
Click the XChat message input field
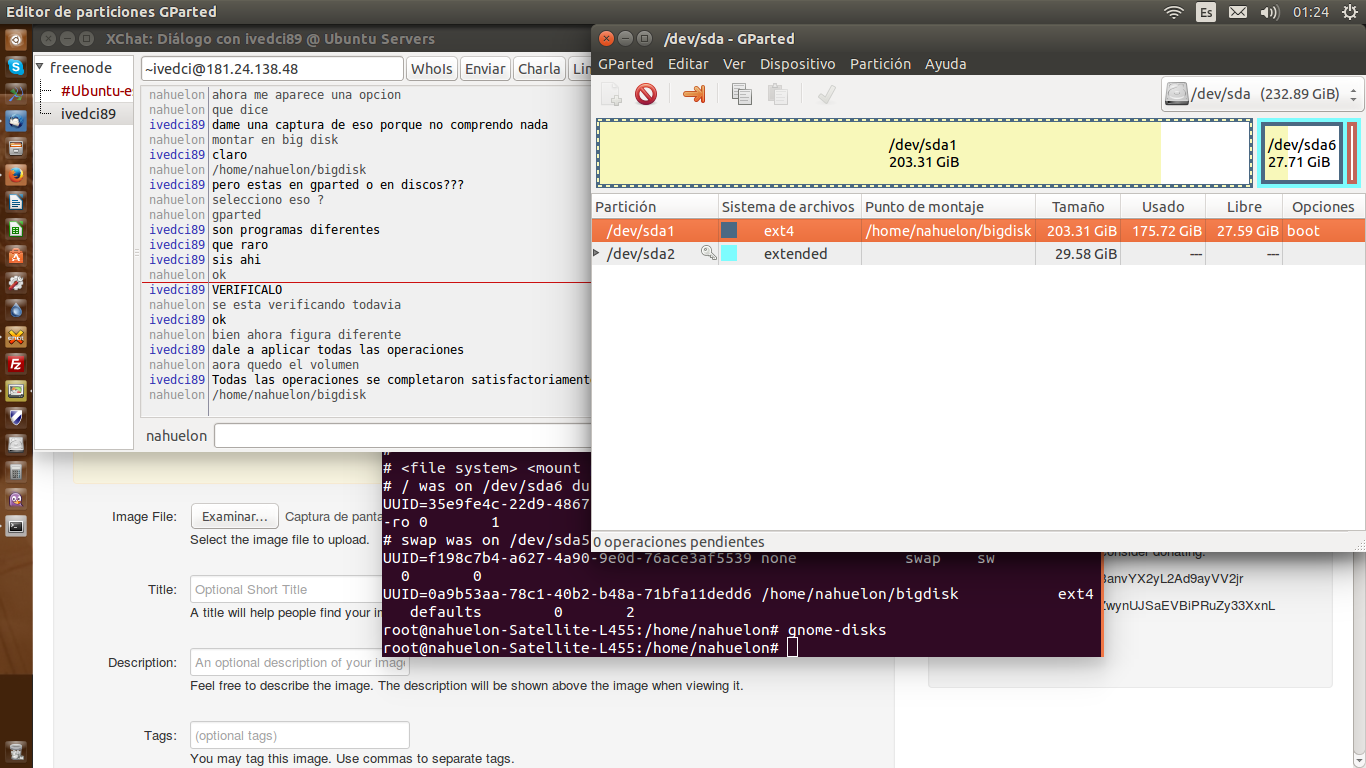click(x=402, y=436)
